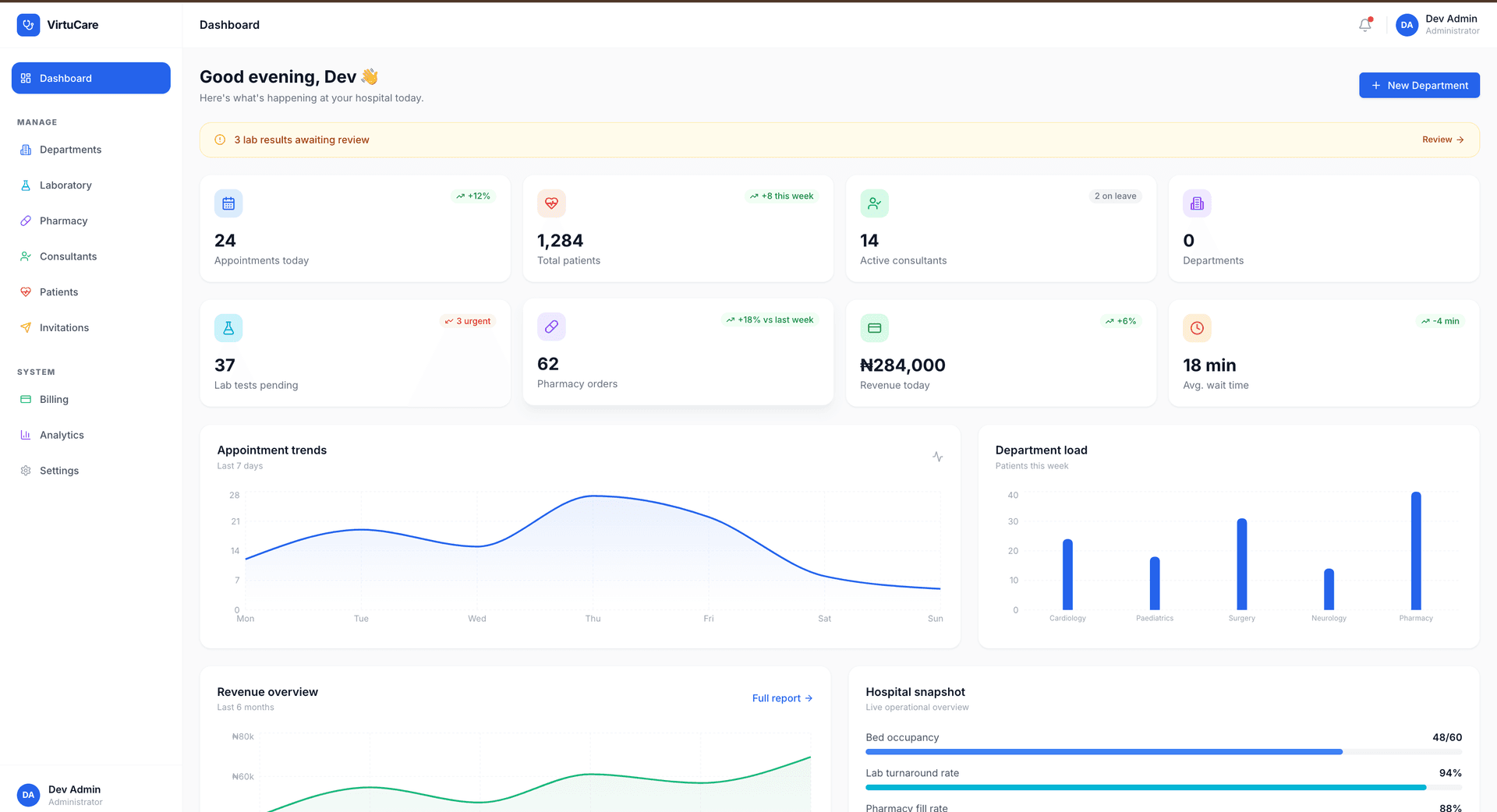This screenshot has height=812, width=1497.
Task: Click the '+12%' badge on Appointments card
Action: coord(473,196)
